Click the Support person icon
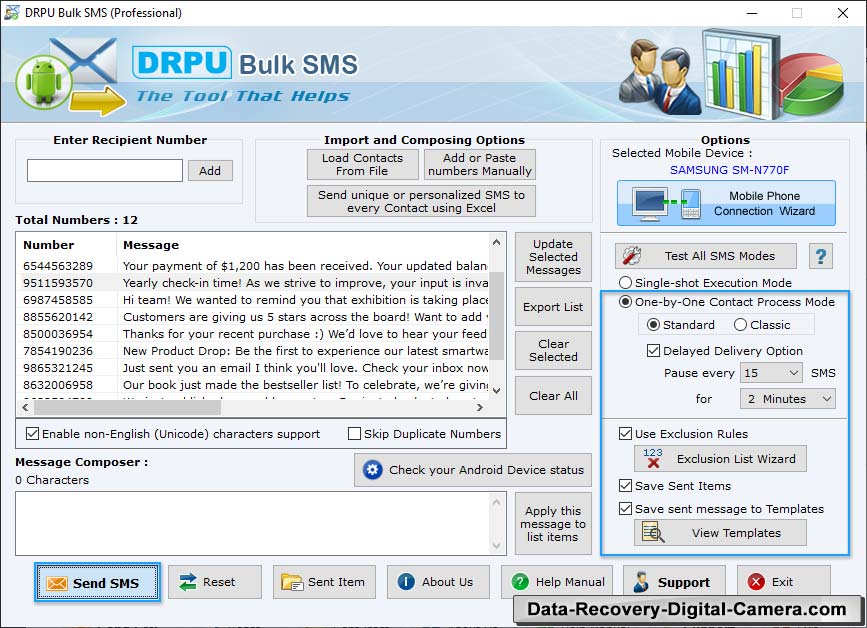 point(641,582)
